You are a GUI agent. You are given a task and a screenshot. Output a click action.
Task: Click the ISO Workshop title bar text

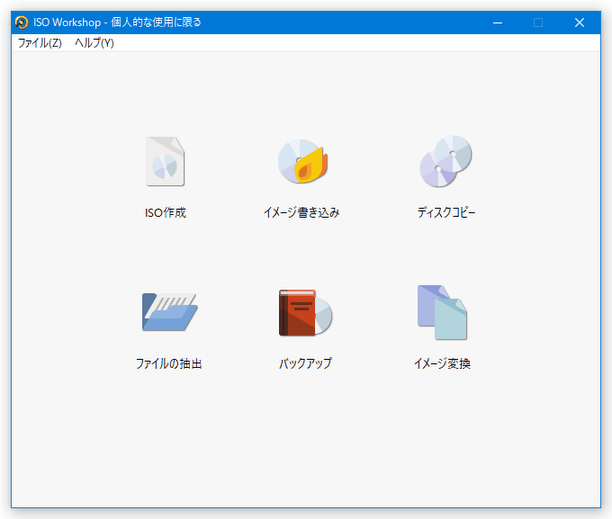click(117, 22)
